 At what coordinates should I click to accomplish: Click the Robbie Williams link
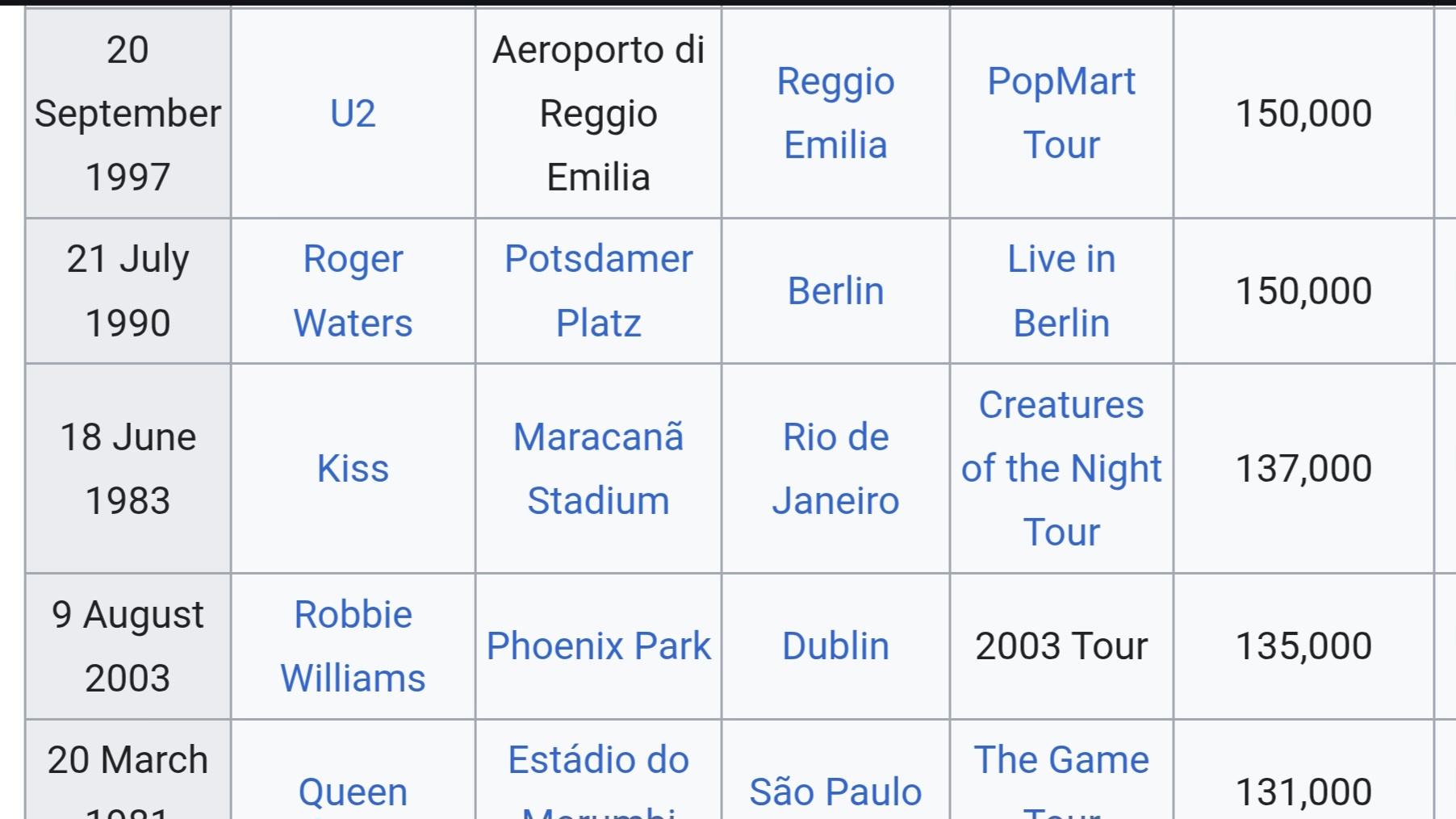353,646
